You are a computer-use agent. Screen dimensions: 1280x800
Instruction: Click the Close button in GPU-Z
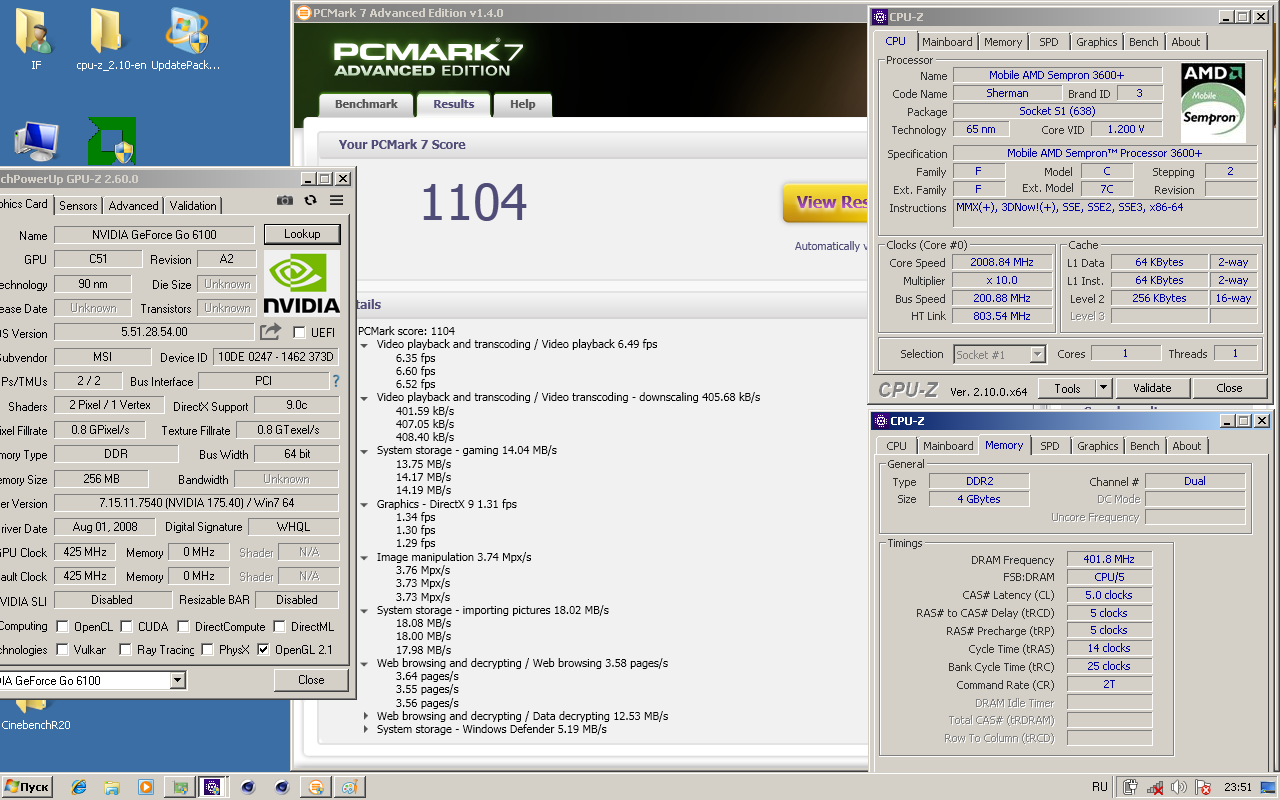311,680
